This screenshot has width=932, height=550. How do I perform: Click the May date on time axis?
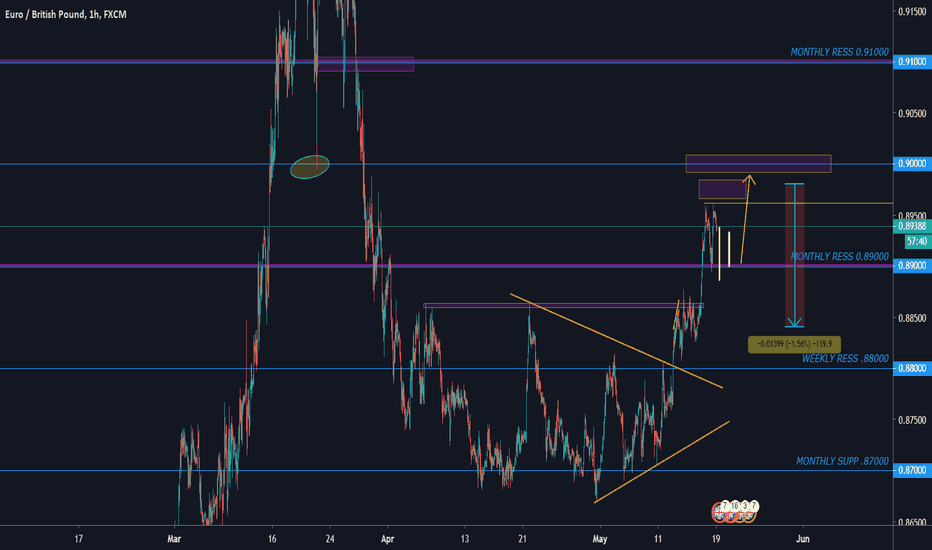[600, 539]
